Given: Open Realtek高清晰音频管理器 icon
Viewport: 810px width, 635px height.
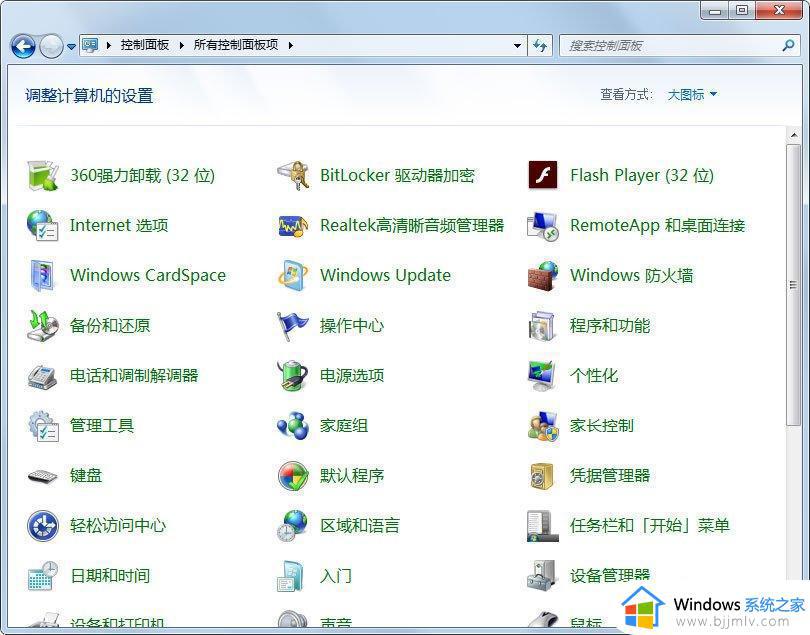Looking at the screenshot, I should (x=293, y=226).
